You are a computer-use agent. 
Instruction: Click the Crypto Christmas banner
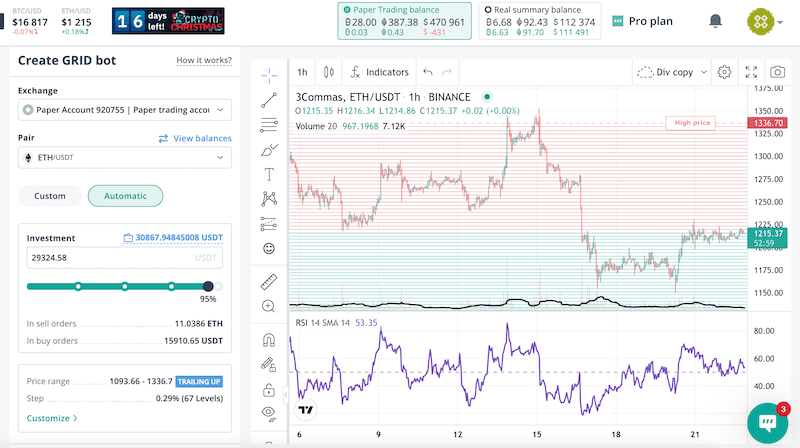(168, 21)
